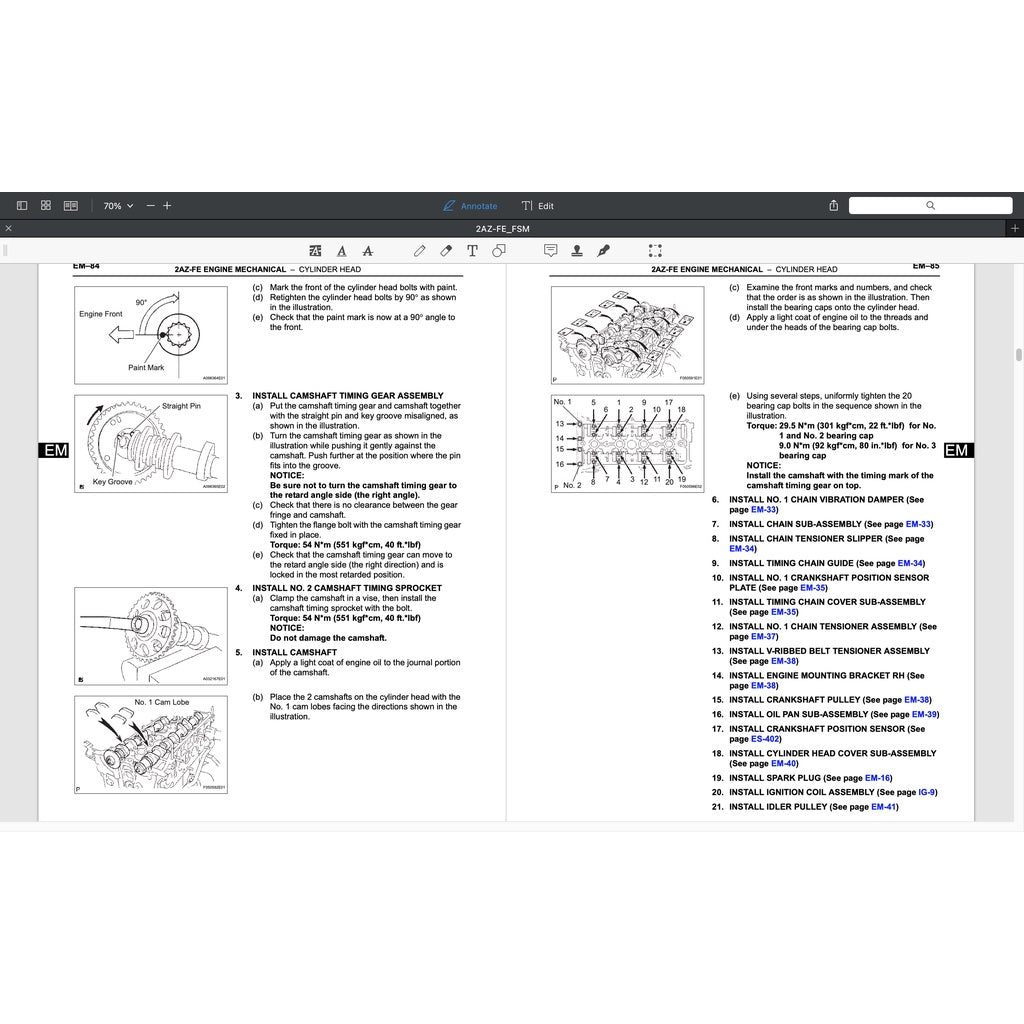The image size is (1024, 1024).
Task: Switch to Annotate mode
Action: coord(470,206)
